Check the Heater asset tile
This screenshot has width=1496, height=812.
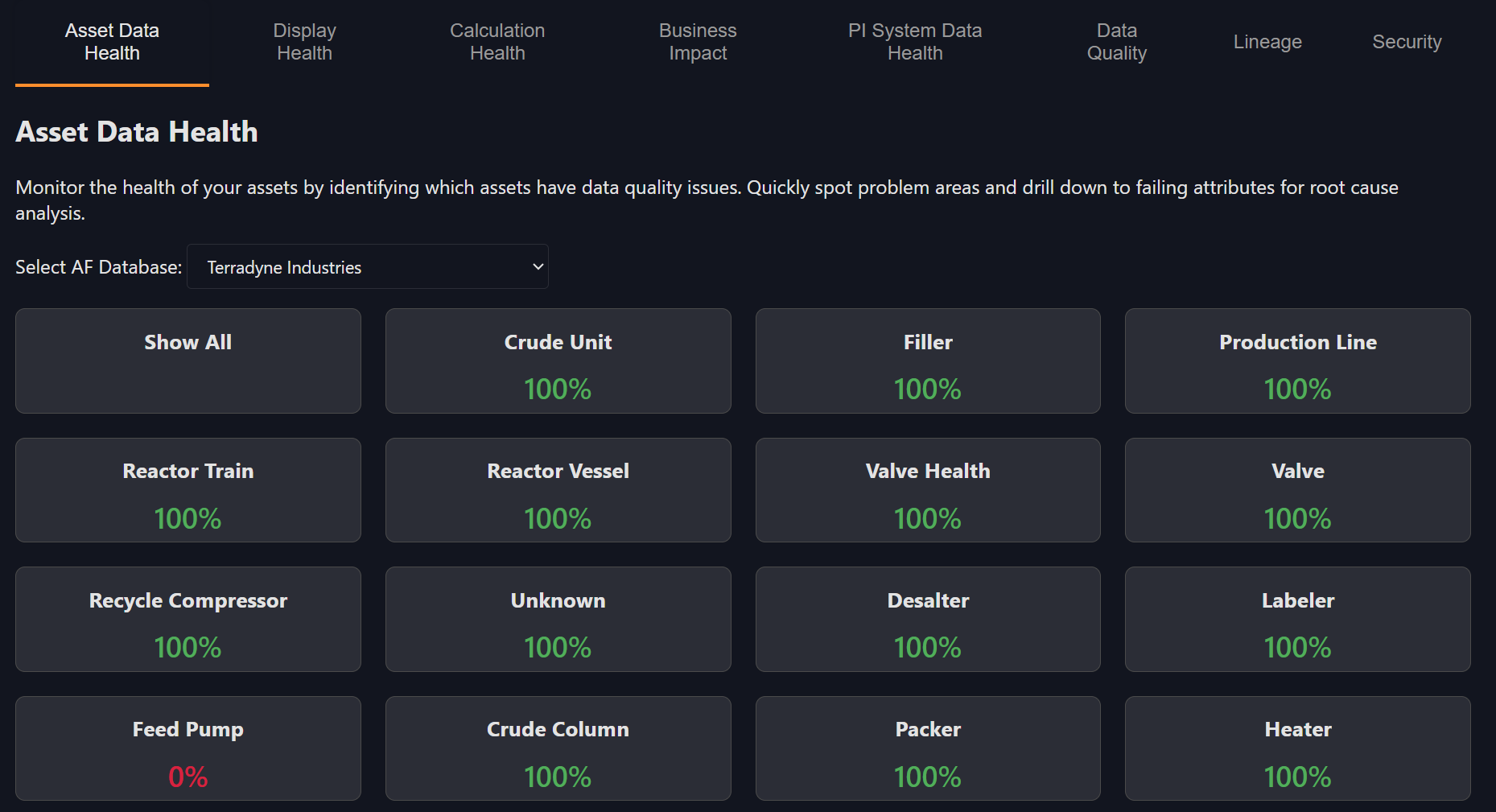(1297, 748)
